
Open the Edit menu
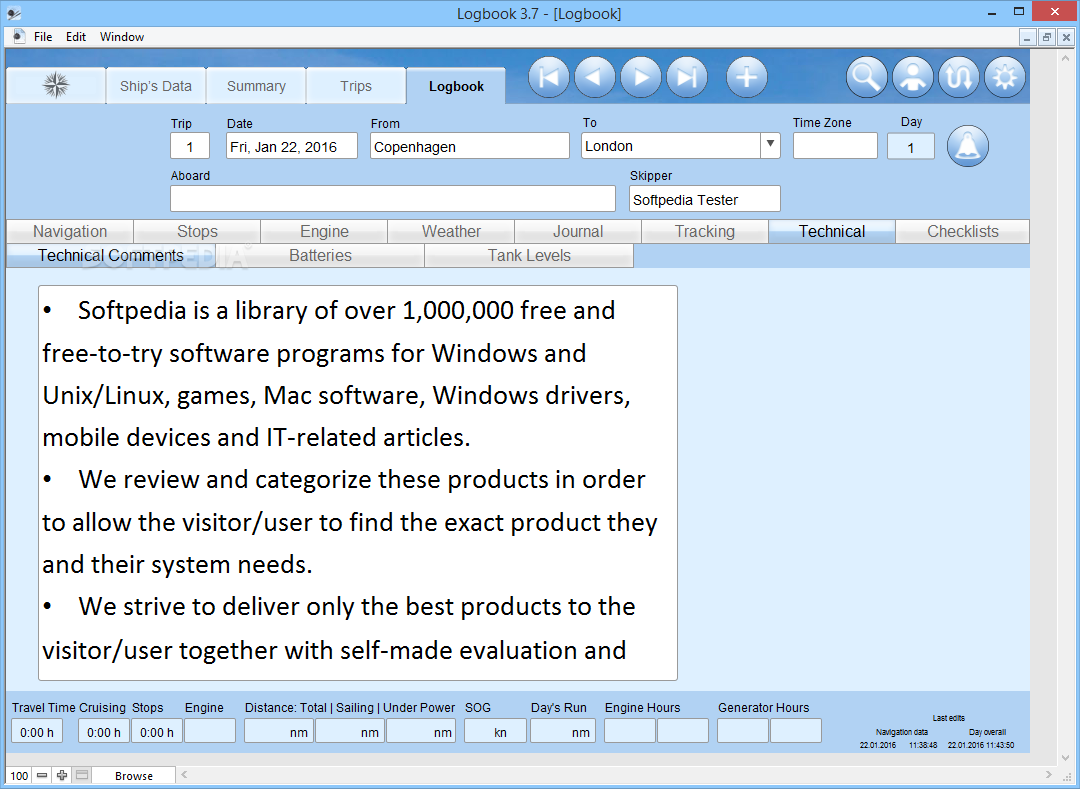[x=76, y=36]
